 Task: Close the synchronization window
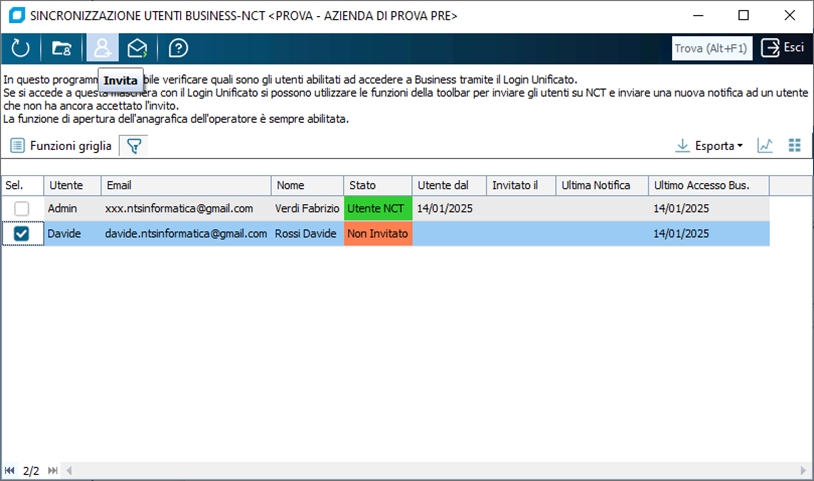click(x=790, y=15)
